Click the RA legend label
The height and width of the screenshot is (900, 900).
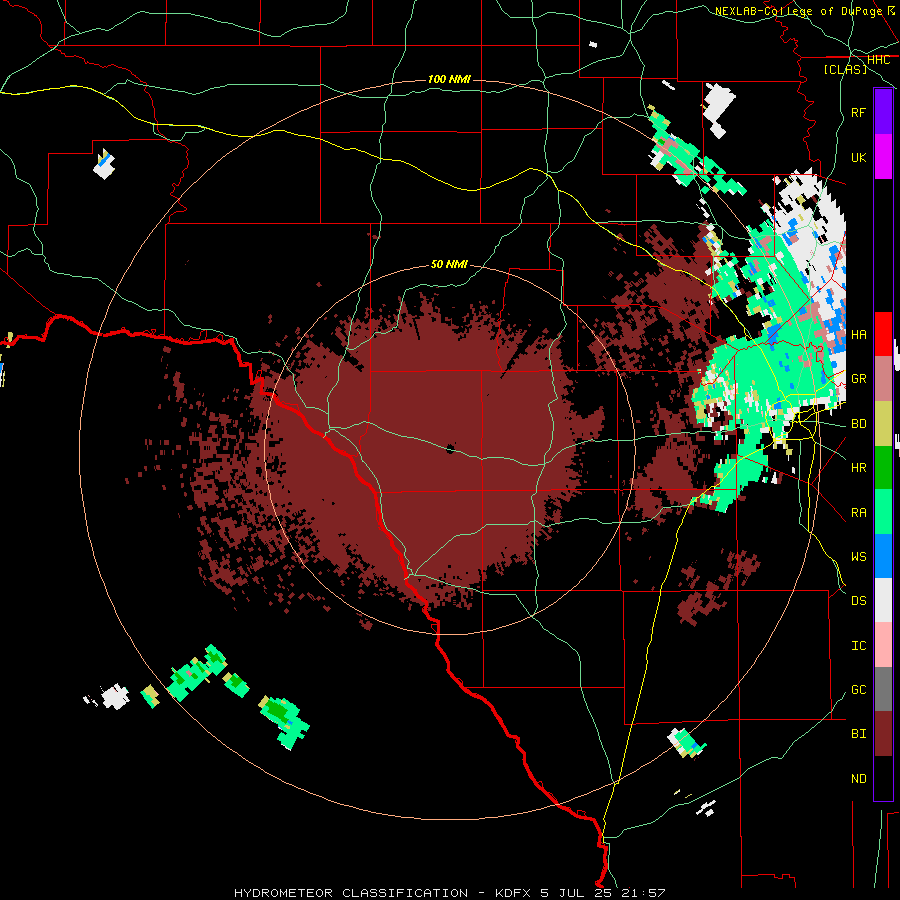(x=859, y=512)
